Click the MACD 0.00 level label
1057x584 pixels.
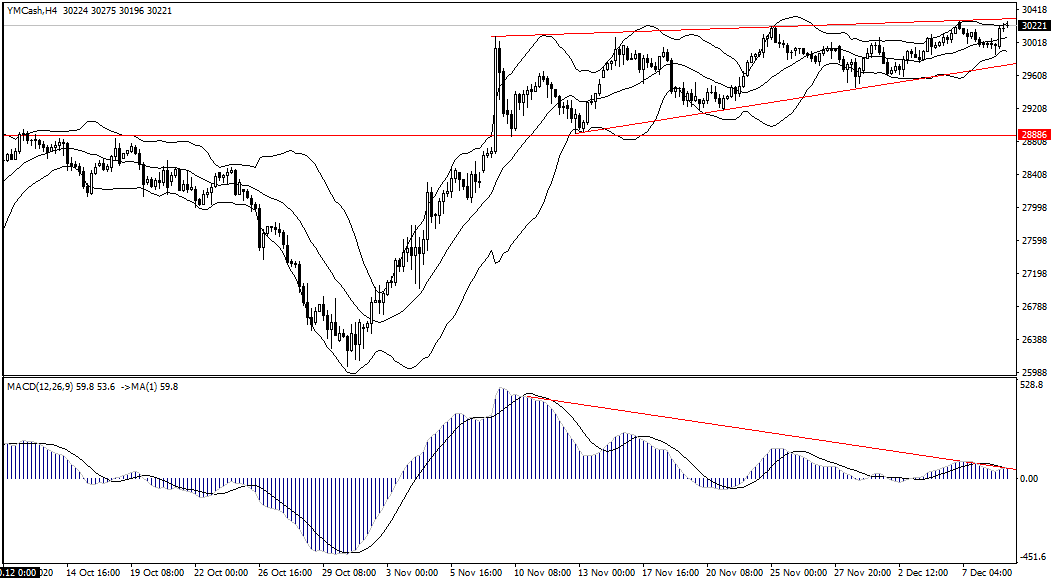coord(1029,479)
